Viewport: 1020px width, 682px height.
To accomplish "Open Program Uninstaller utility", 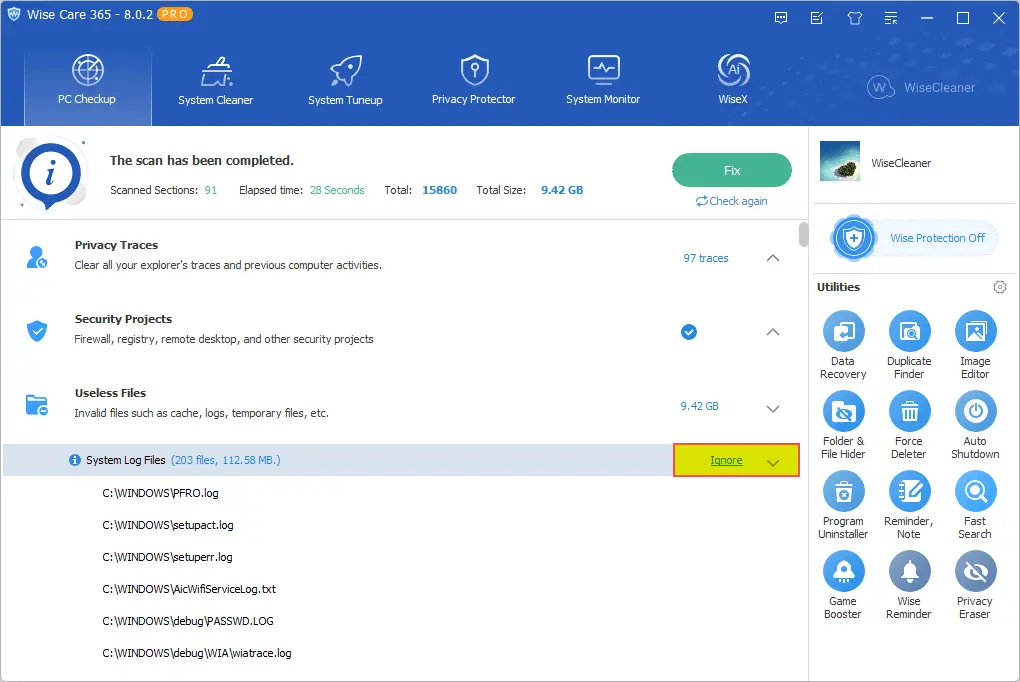I will pyautogui.click(x=843, y=506).
